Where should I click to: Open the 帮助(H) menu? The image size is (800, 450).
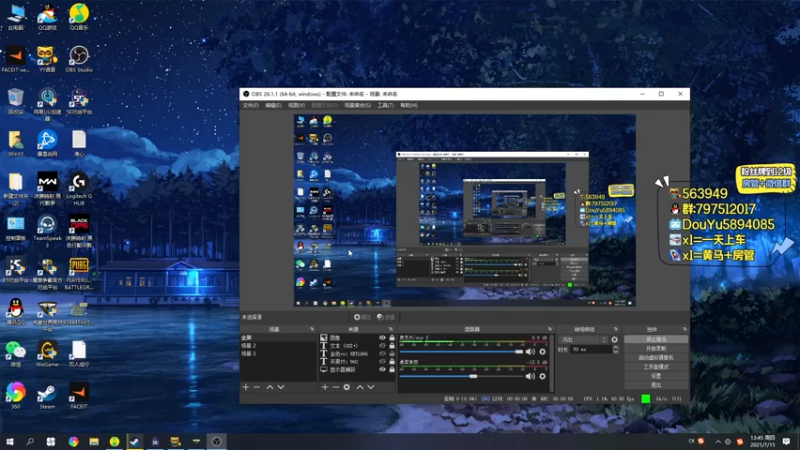pos(409,105)
